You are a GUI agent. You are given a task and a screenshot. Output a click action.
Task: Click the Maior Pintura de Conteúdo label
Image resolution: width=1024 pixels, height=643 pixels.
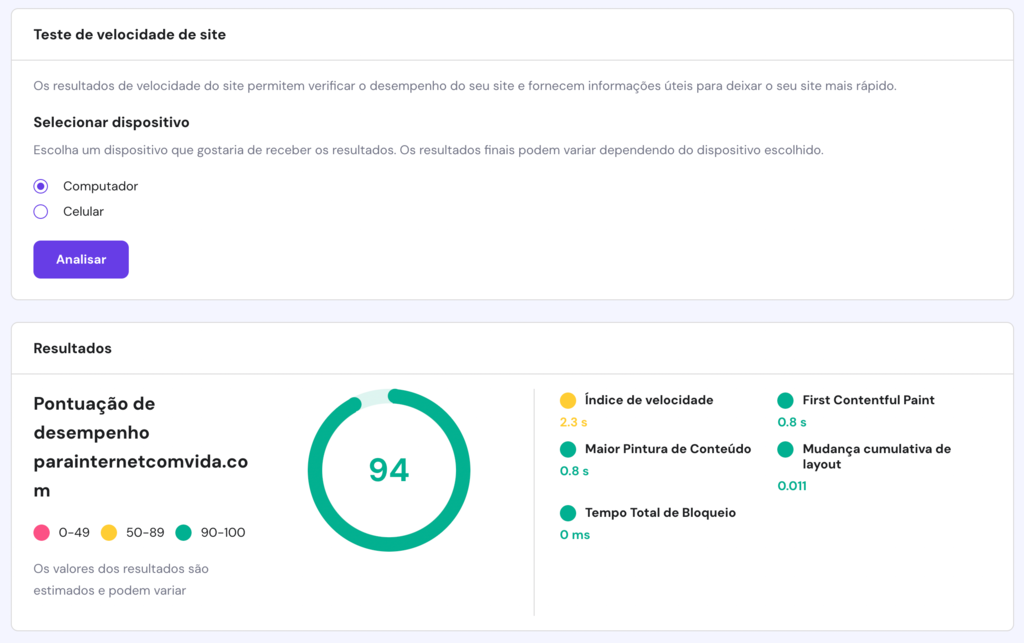[x=668, y=449]
